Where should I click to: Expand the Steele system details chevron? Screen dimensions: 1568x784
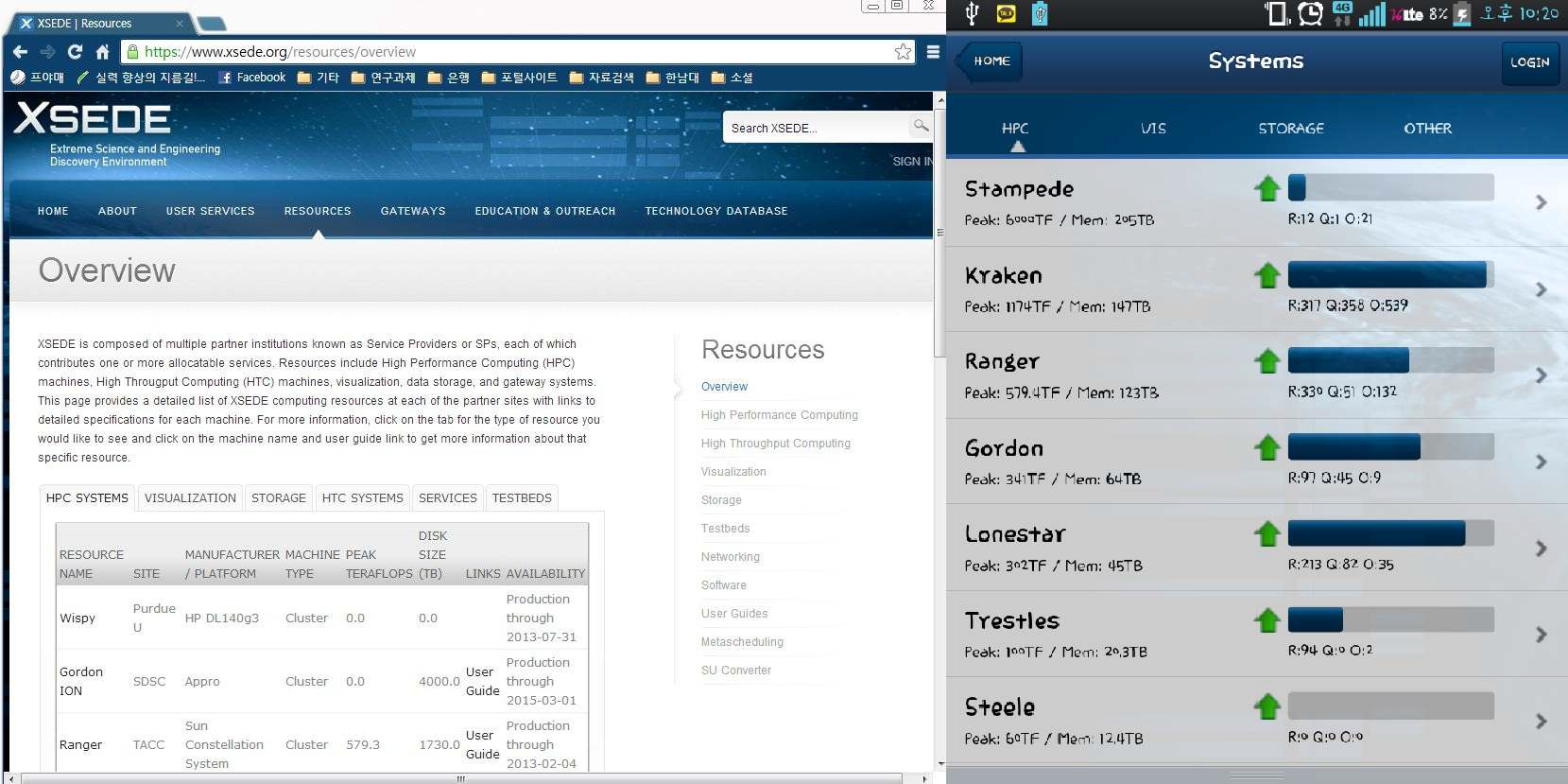(1542, 721)
